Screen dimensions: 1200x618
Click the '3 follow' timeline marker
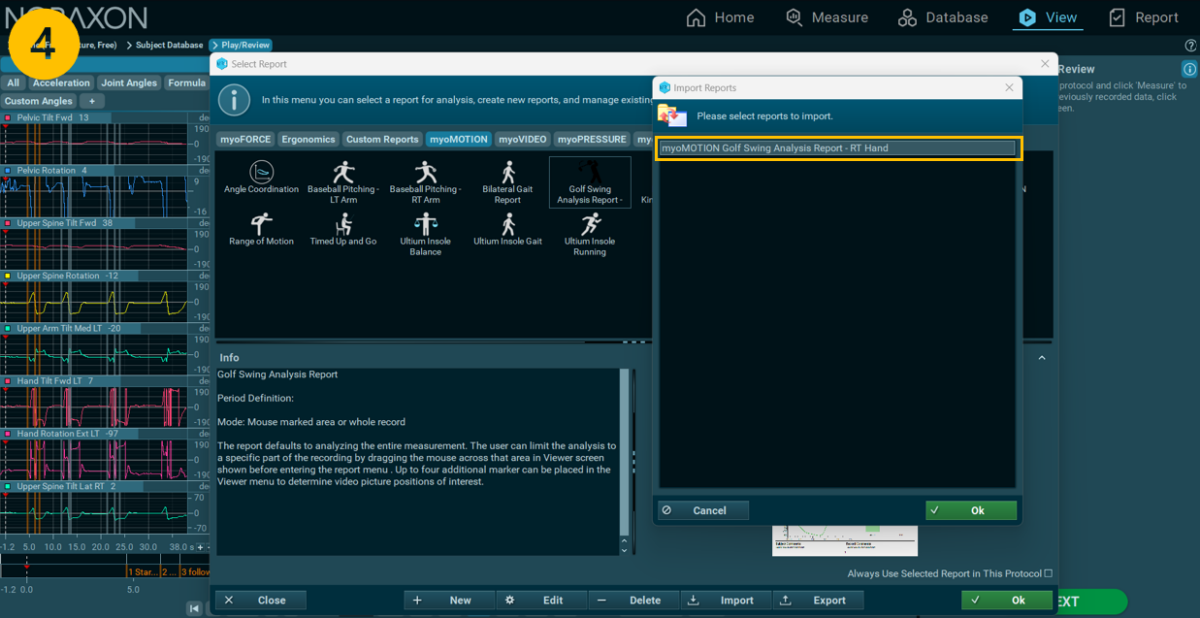(194, 573)
